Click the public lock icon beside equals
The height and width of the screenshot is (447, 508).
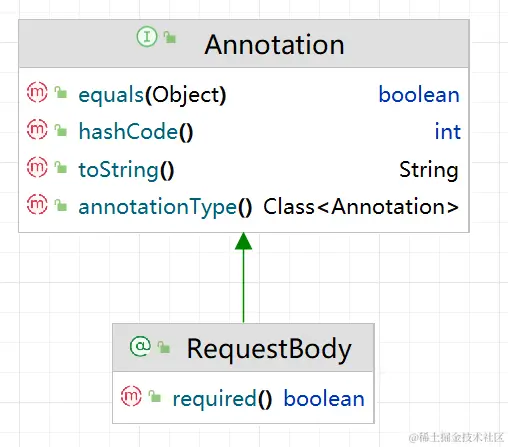click(61, 93)
